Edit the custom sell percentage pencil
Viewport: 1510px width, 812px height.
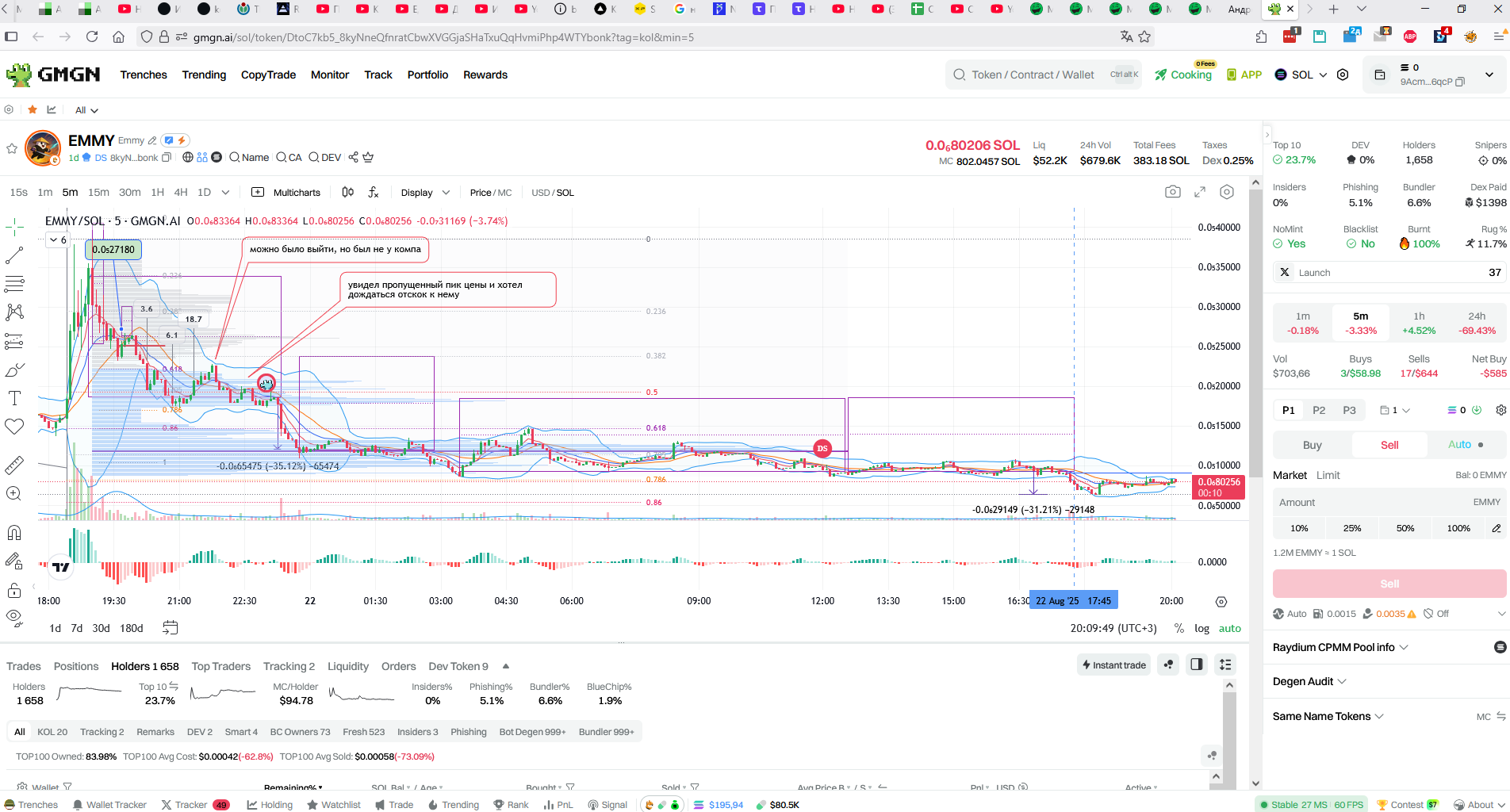point(1496,528)
